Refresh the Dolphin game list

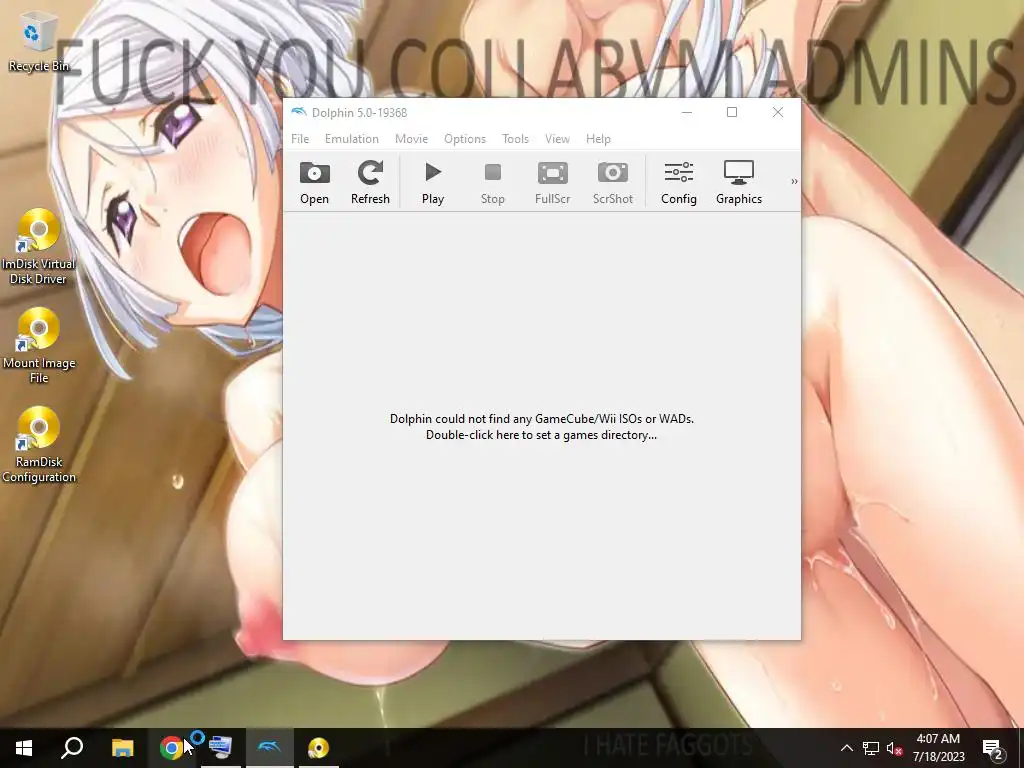tap(370, 182)
